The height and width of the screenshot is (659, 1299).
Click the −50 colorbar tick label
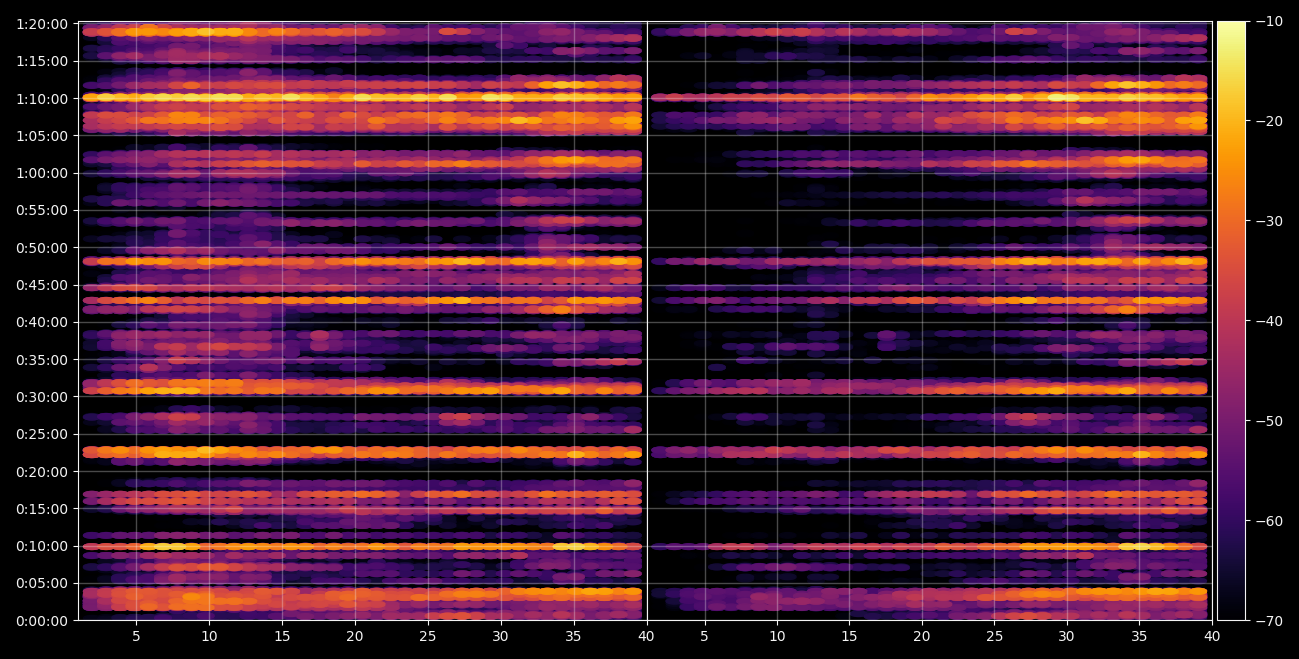coord(1268,421)
